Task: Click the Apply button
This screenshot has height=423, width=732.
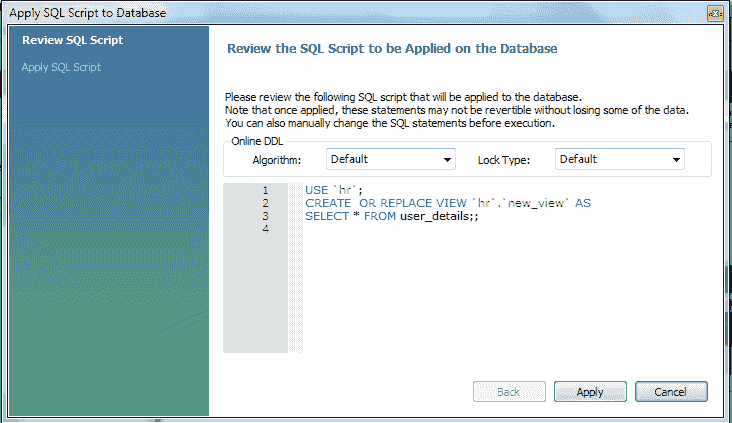Action: click(x=590, y=391)
